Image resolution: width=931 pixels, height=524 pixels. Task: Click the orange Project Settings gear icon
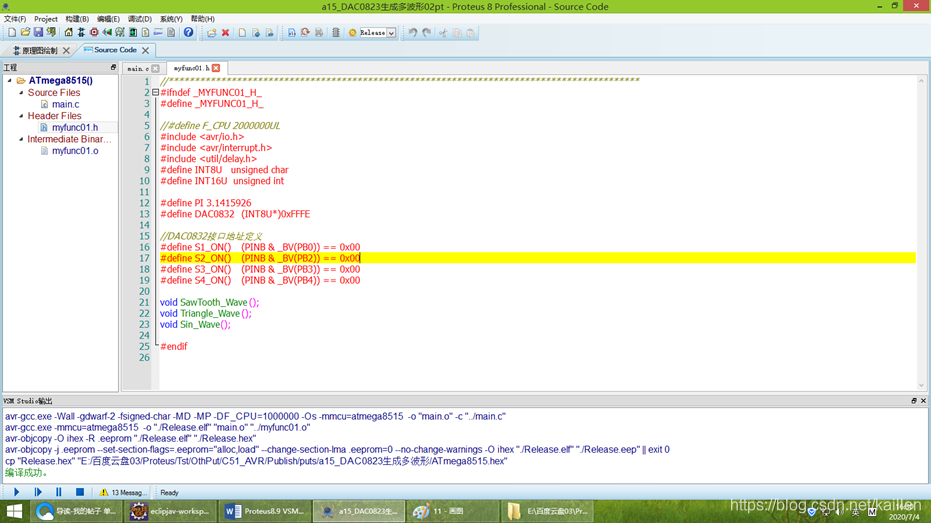(353, 33)
